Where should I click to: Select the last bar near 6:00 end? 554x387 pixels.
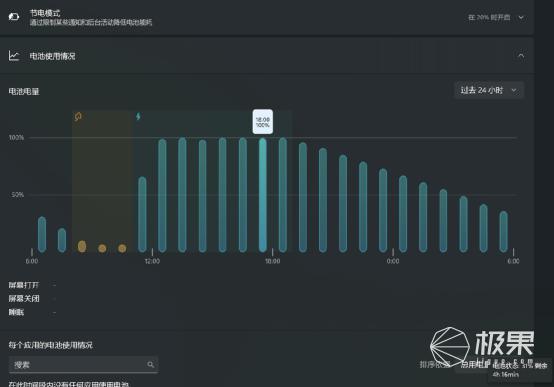(504, 231)
